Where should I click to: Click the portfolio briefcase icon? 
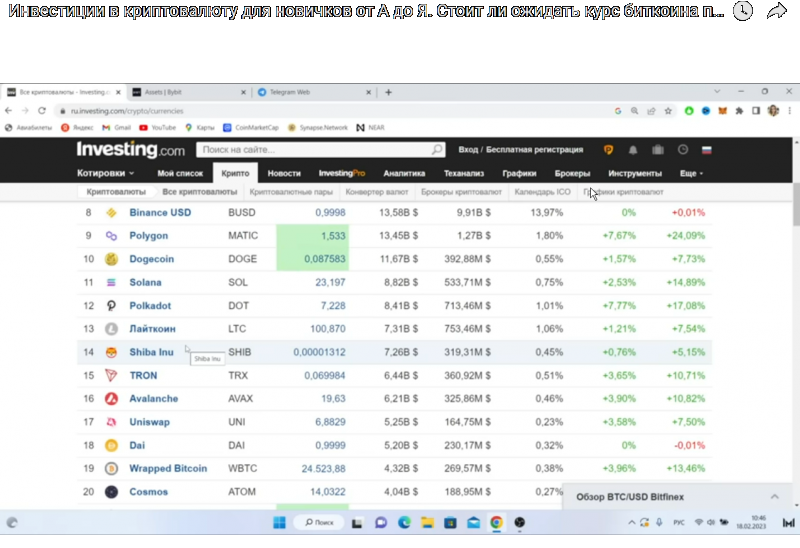pos(658,150)
